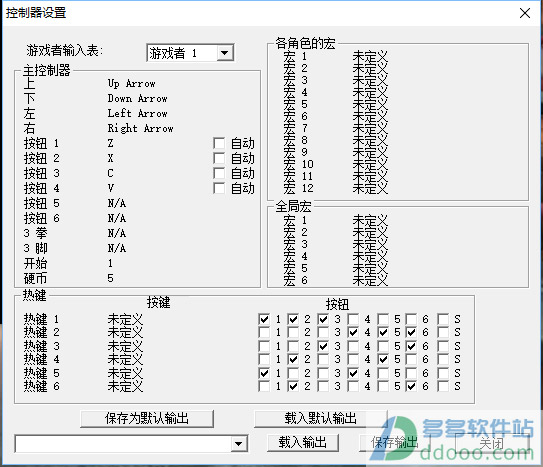Uncheck button 1 for 热键 5

pyautogui.click(x=264, y=373)
